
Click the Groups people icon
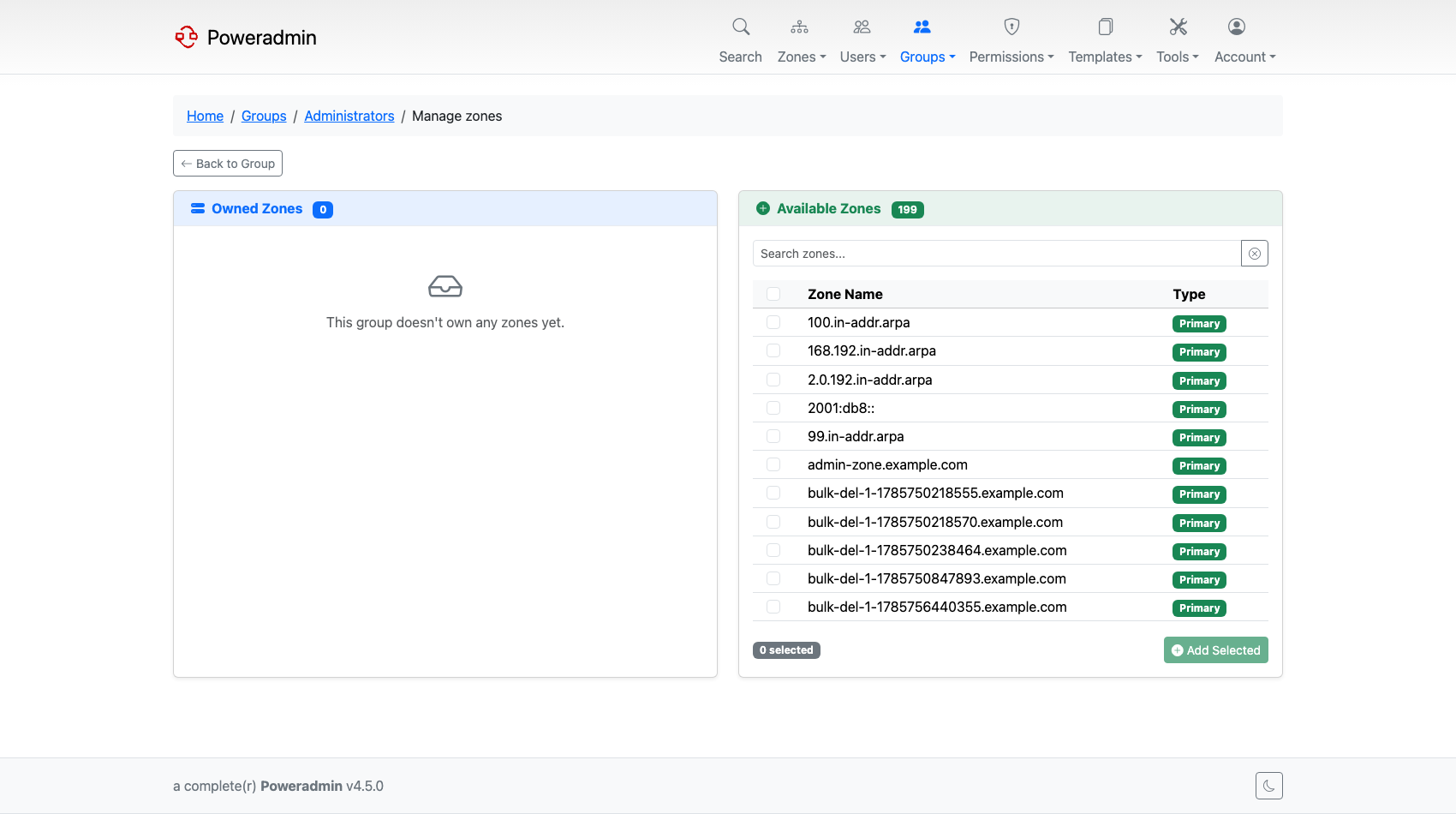coord(922,27)
